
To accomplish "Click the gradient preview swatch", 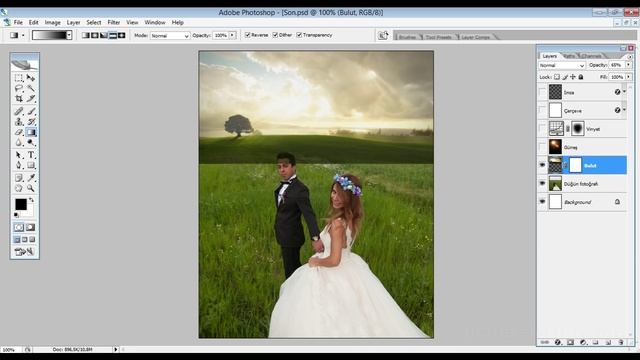I will coord(49,36).
